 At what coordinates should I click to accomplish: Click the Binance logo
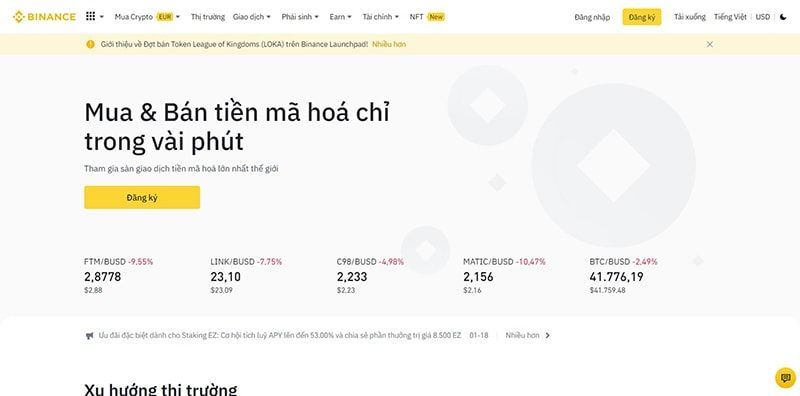44,17
